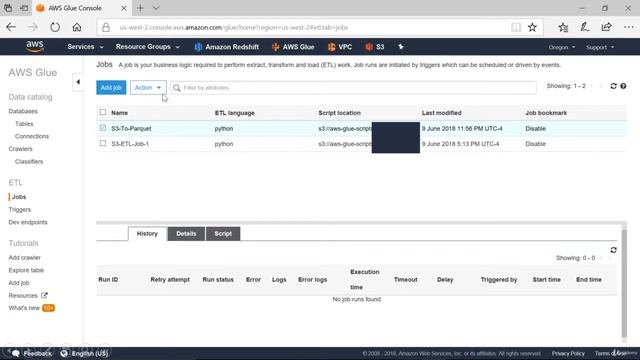Sort by the Last modified column header
The image size is (640, 360).
pyautogui.click(x=442, y=113)
